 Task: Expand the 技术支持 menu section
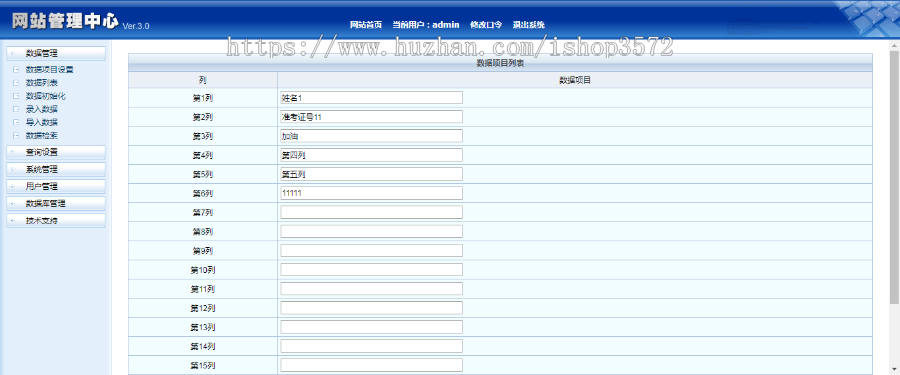pyautogui.click(x=56, y=221)
